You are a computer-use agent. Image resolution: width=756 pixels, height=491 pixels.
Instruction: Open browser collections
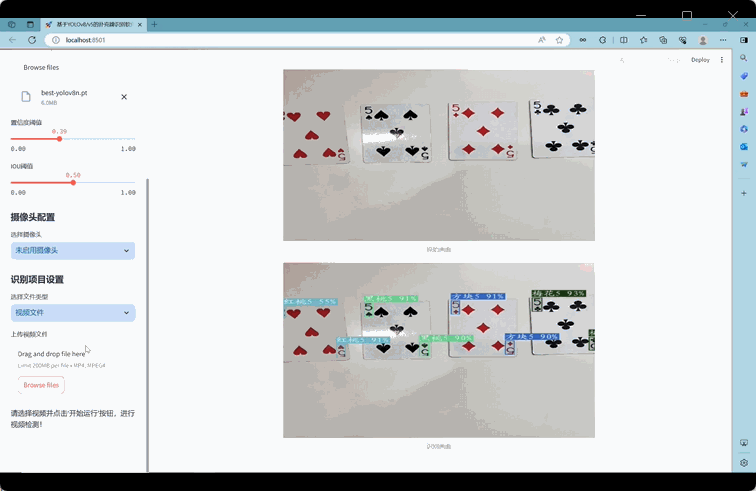(x=663, y=40)
